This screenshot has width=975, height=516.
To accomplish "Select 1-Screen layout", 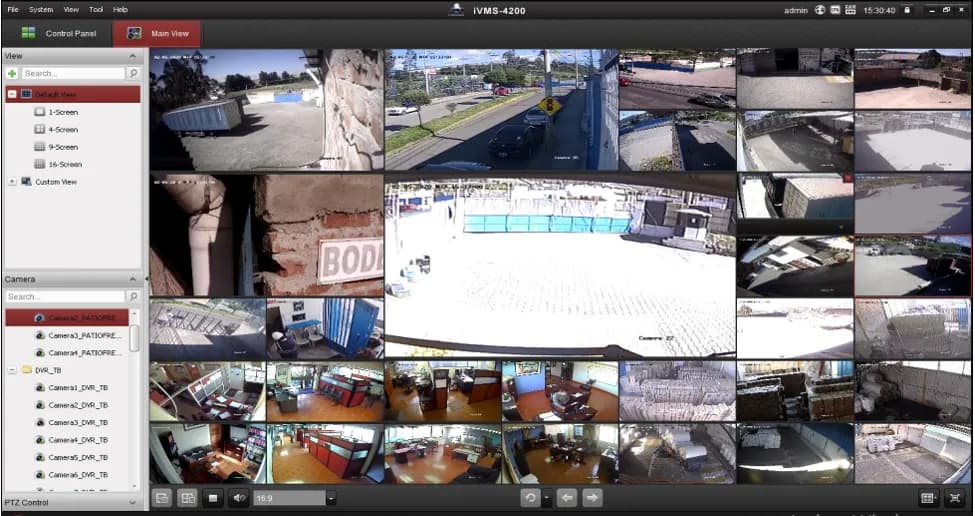I will click(63, 112).
